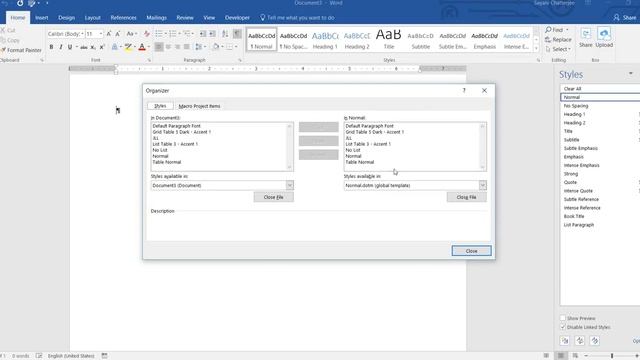Open font size dropdown showing 11
Image resolution: width=640 pixels, height=360 pixels.
click(x=101, y=34)
